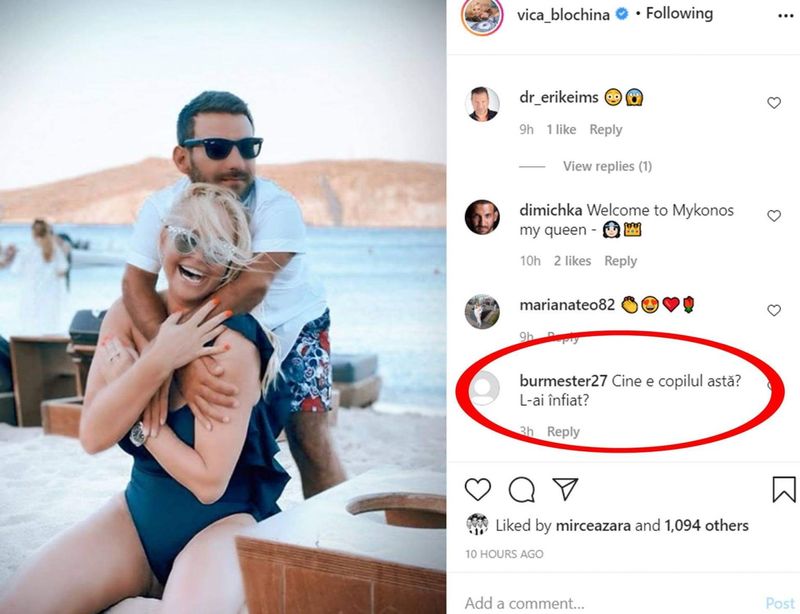The width and height of the screenshot is (800, 614).
Task: Reply to dimichka's comment
Action: (x=620, y=261)
